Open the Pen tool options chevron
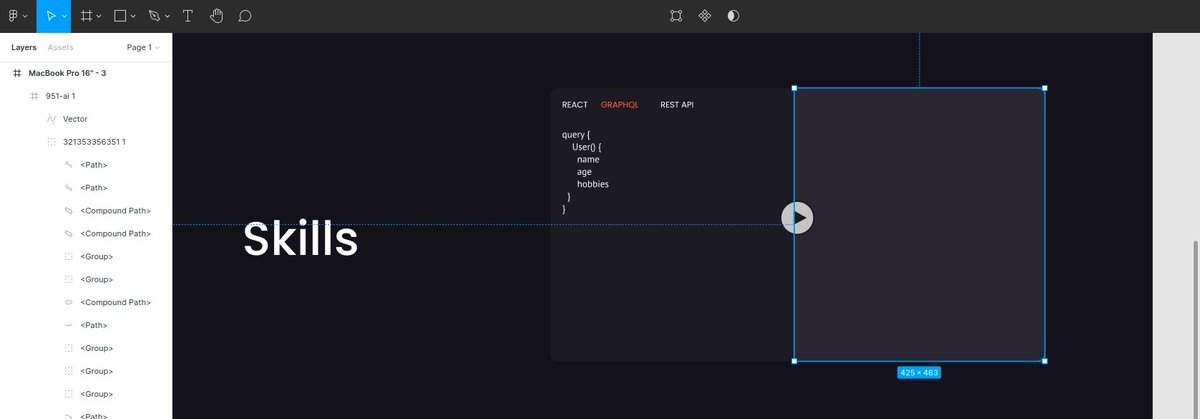 coord(166,17)
